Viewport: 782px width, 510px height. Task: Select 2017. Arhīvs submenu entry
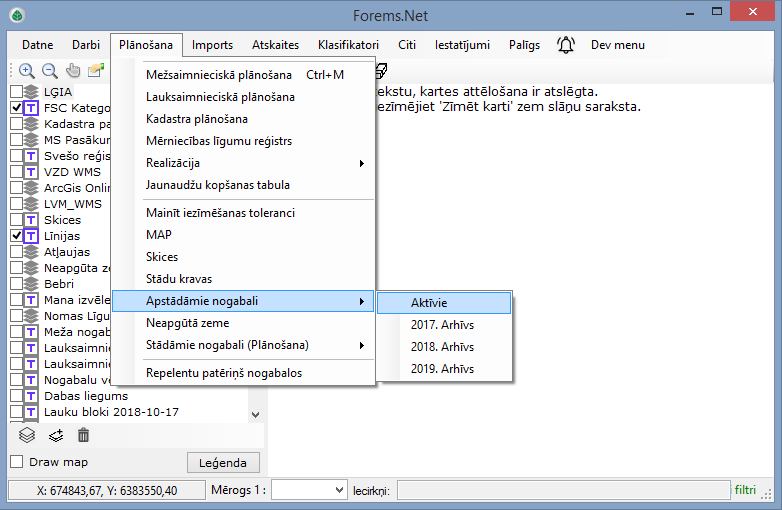click(444, 325)
